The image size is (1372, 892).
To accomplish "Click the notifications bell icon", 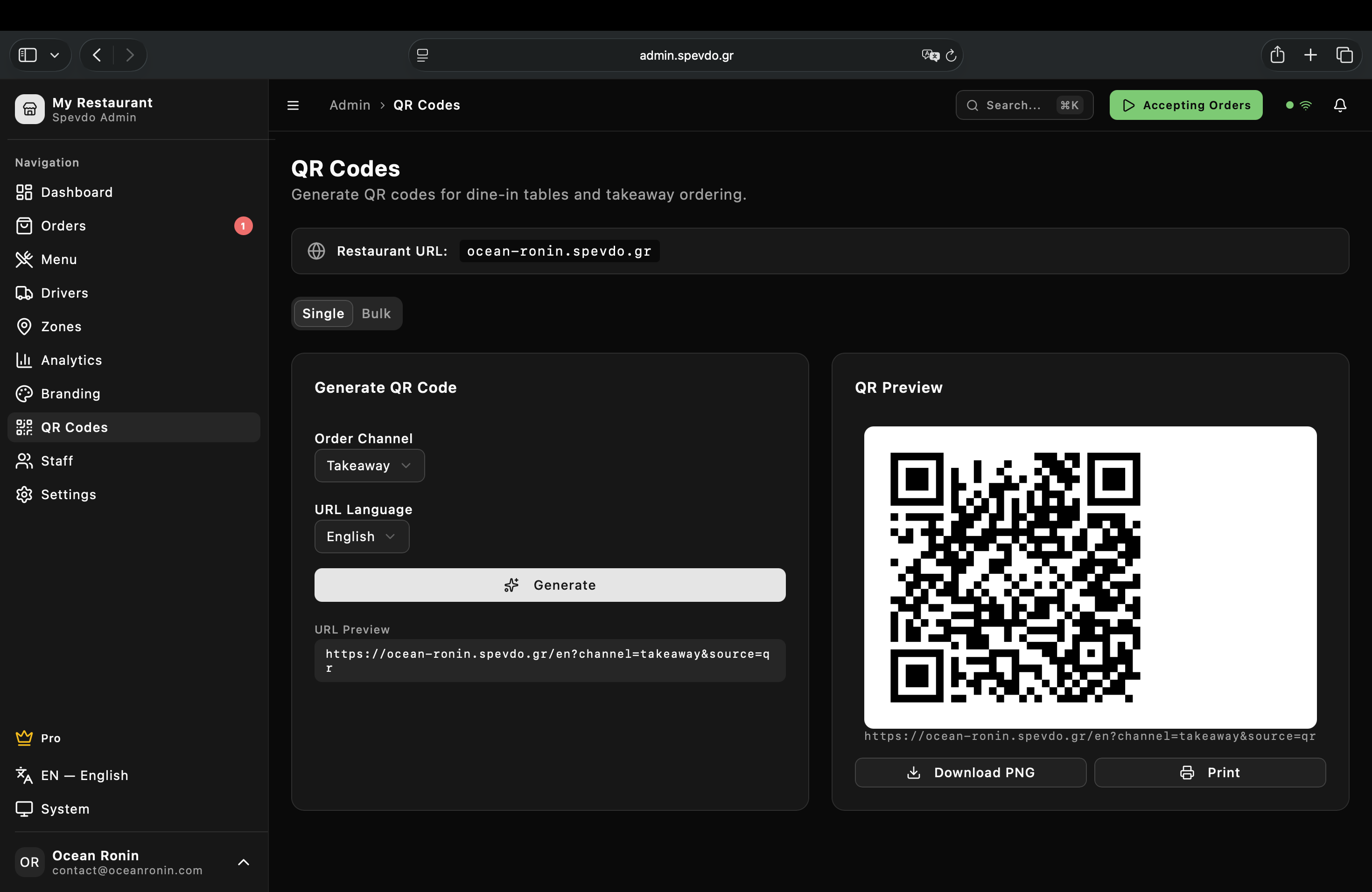I will (x=1340, y=105).
